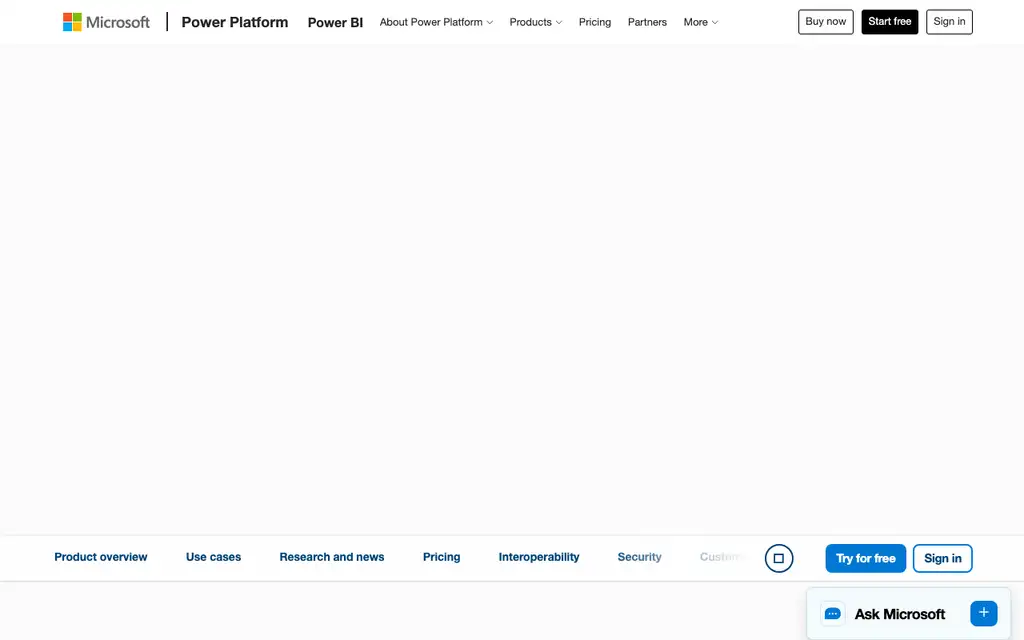Click the Ask Microsoft chat bubble icon
Viewport: 1024px width, 640px height.
tap(833, 614)
